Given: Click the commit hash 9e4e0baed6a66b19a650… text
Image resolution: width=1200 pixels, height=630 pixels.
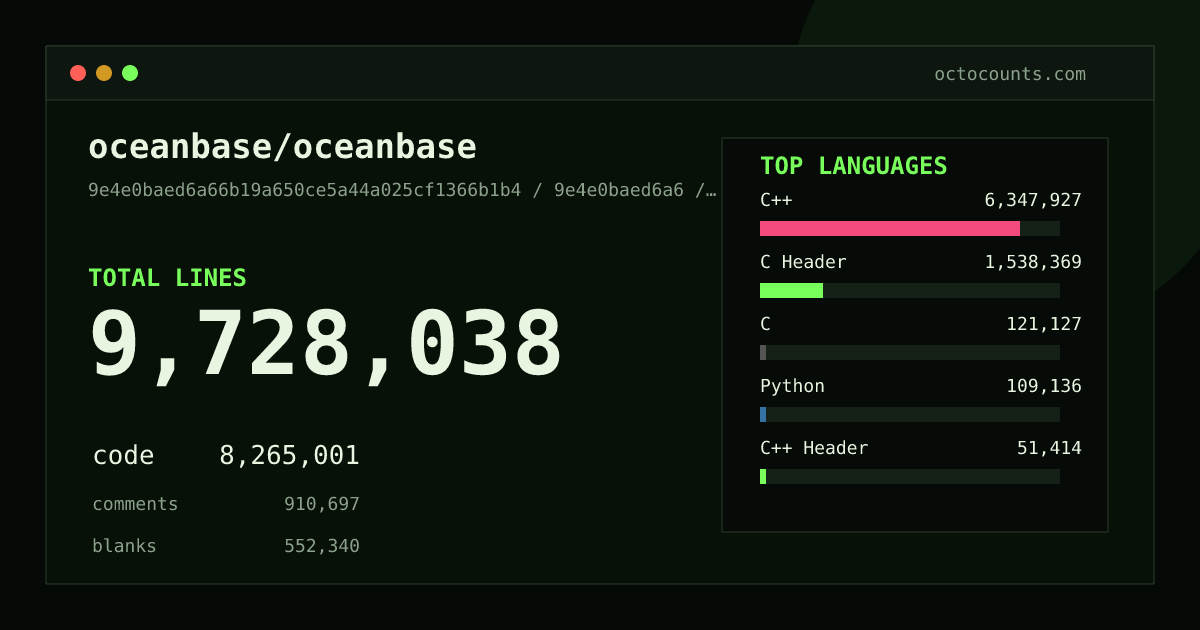Looking at the screenshot, I should pos(403,190).
